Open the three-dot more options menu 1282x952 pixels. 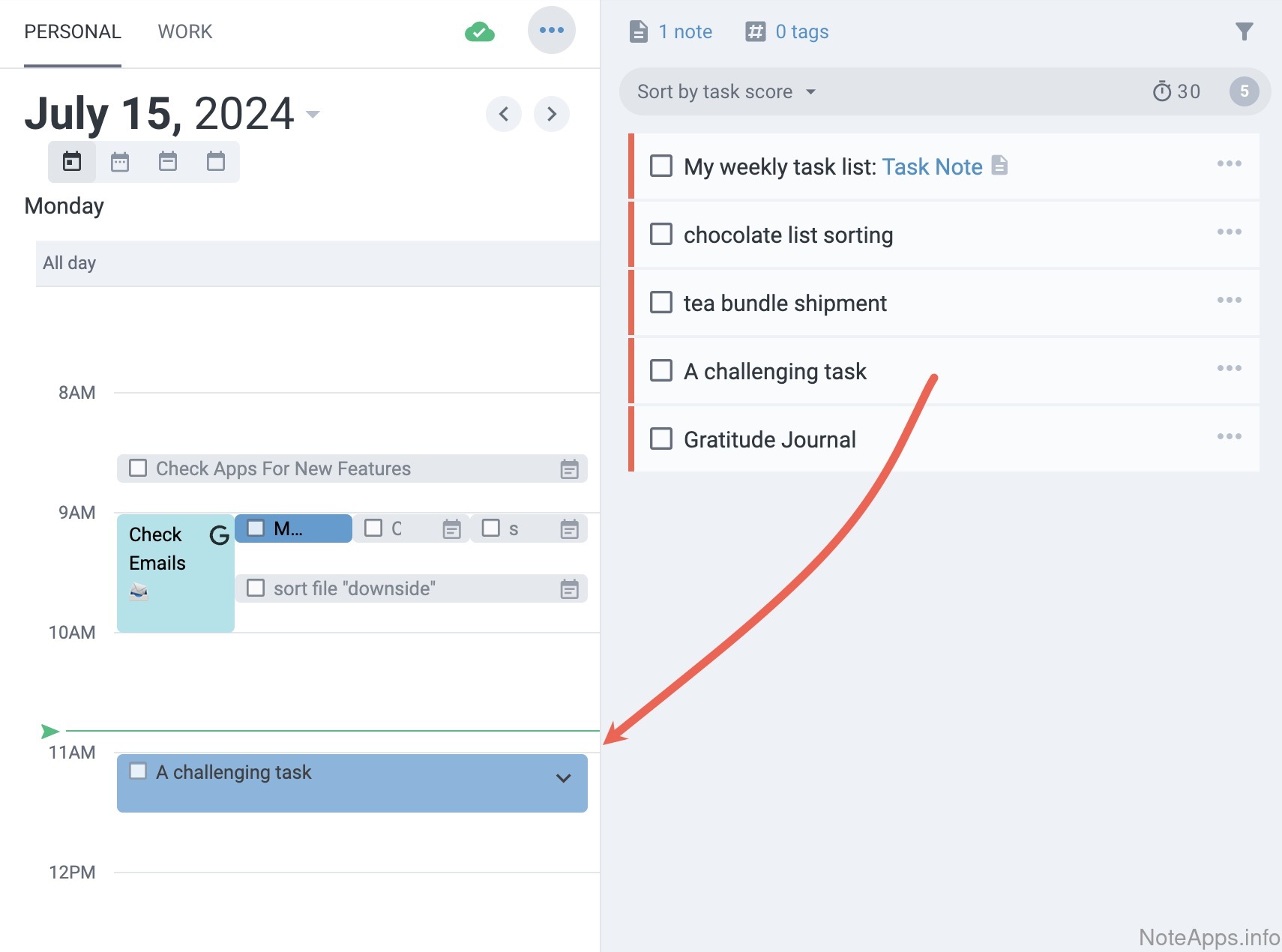tap(551, 30)
